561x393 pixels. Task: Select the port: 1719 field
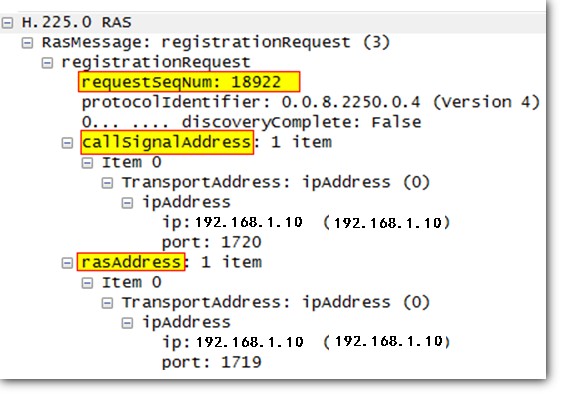coord(211,363)
